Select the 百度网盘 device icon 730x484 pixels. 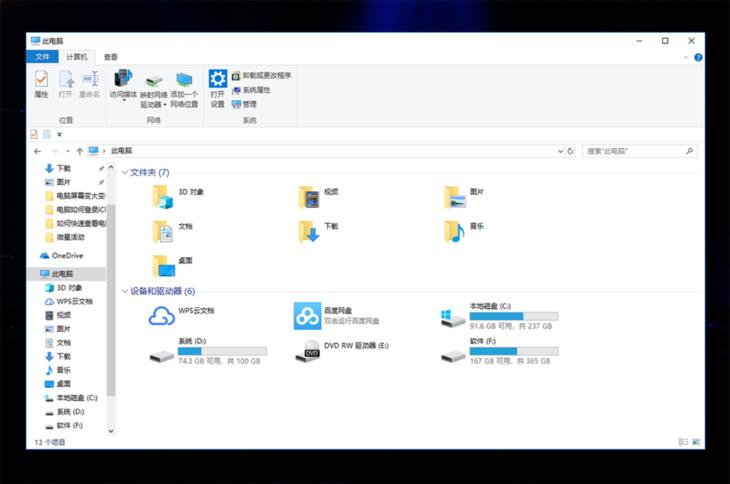pos(307,316)
